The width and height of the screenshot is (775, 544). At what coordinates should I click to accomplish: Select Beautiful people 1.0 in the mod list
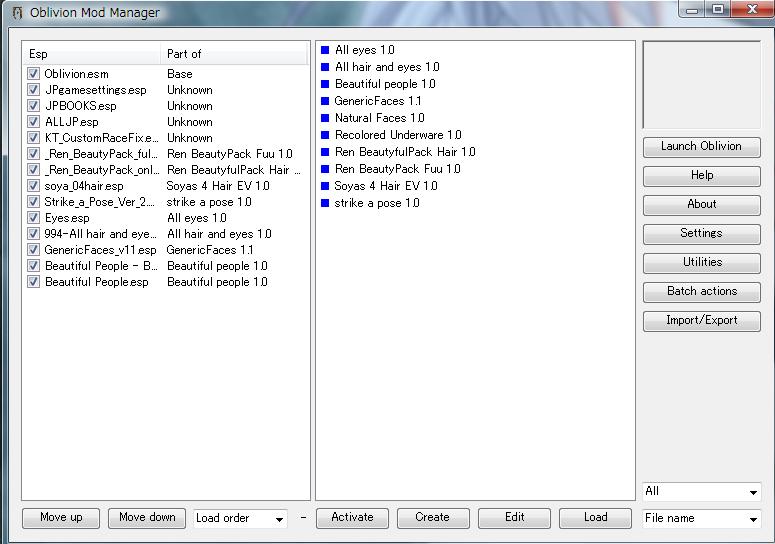point(385,84)
